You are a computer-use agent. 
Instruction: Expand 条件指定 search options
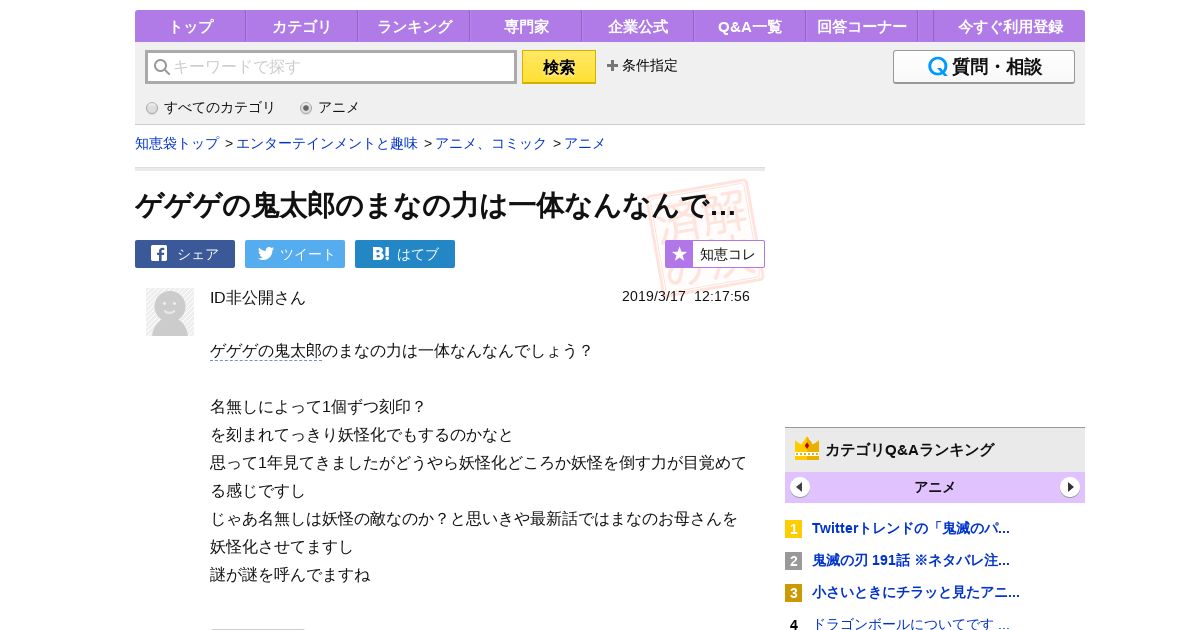click(642, 65)
